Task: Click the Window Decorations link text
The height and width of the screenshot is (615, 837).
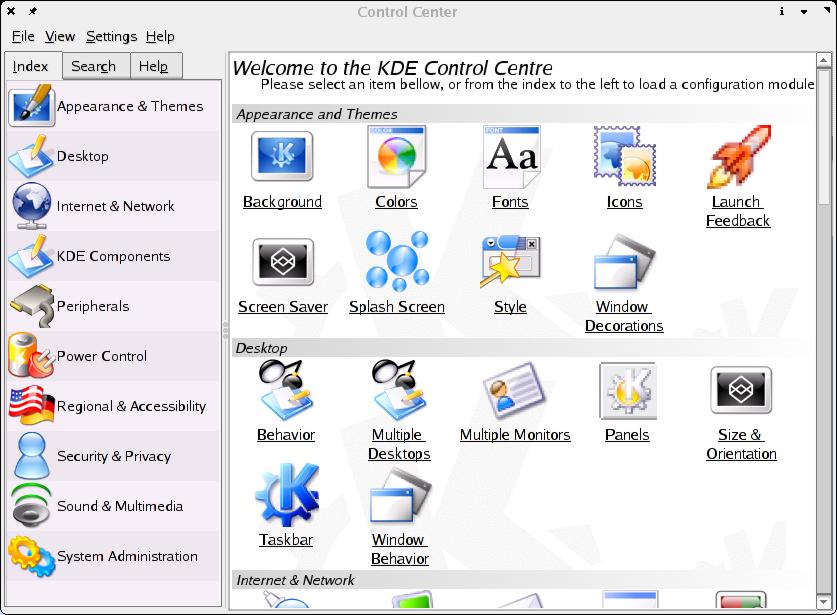Action: (x=624, y=316)
